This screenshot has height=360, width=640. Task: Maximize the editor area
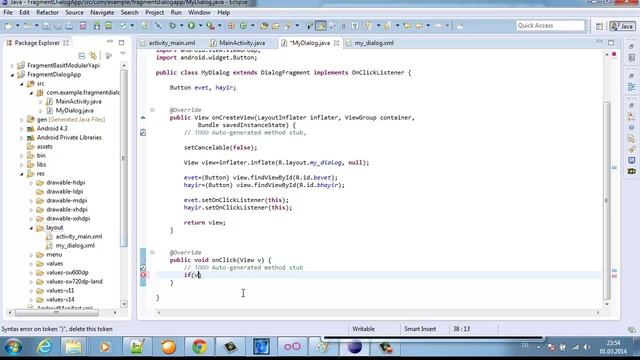click(x=611, y=42)
